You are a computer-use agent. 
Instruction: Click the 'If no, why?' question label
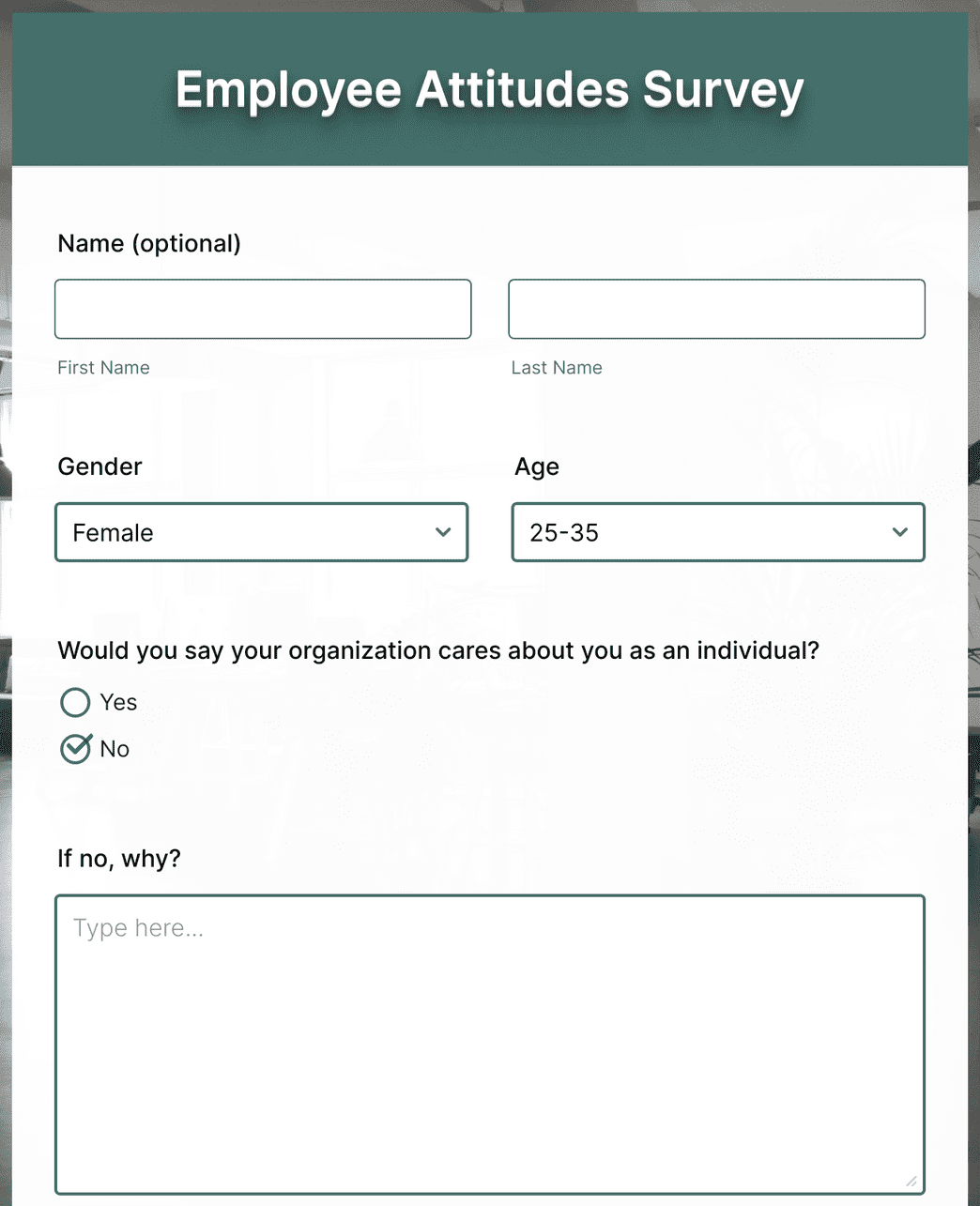[119, 858]
